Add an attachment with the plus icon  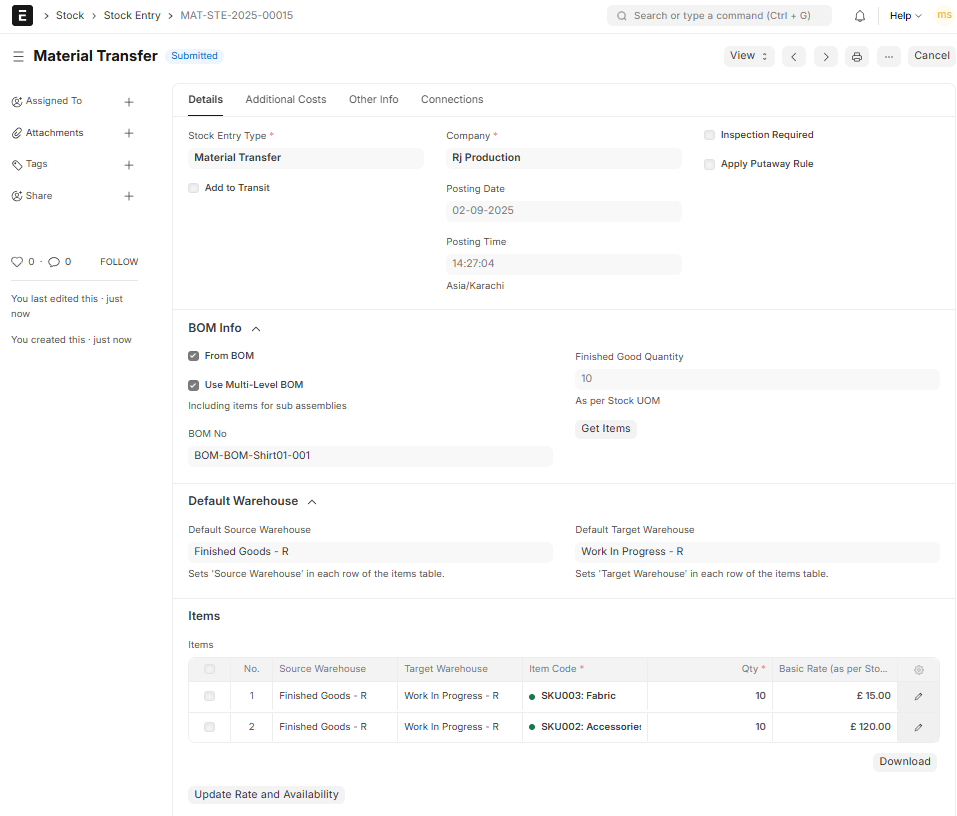tap(129, 133)
